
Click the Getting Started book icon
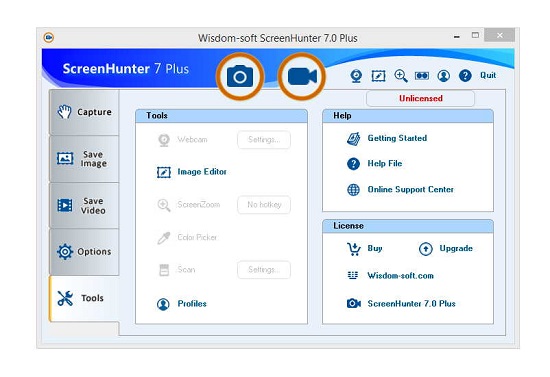pos(353,139)
